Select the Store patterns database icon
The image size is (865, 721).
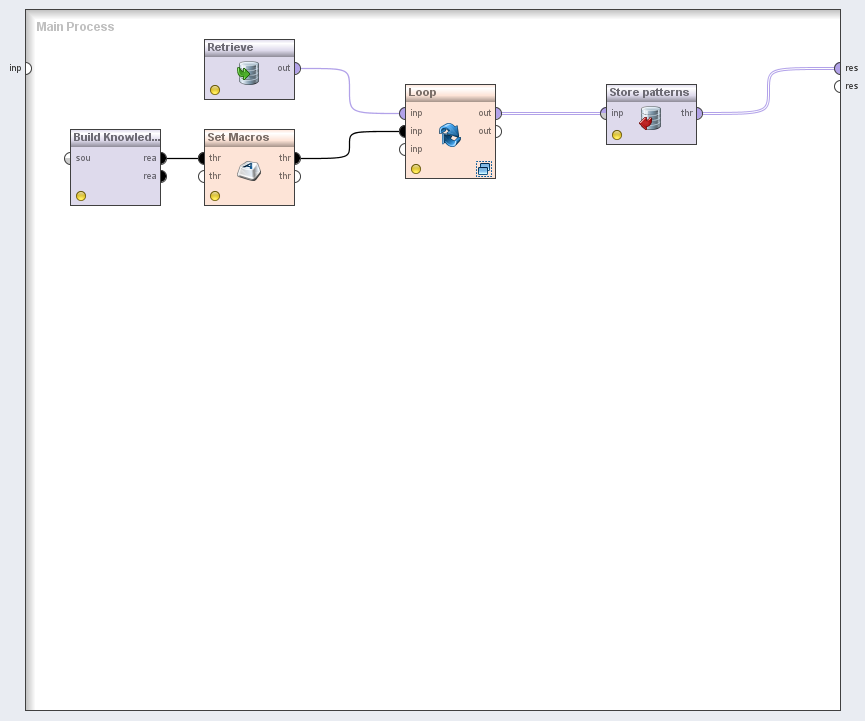[x=651, y=119]
